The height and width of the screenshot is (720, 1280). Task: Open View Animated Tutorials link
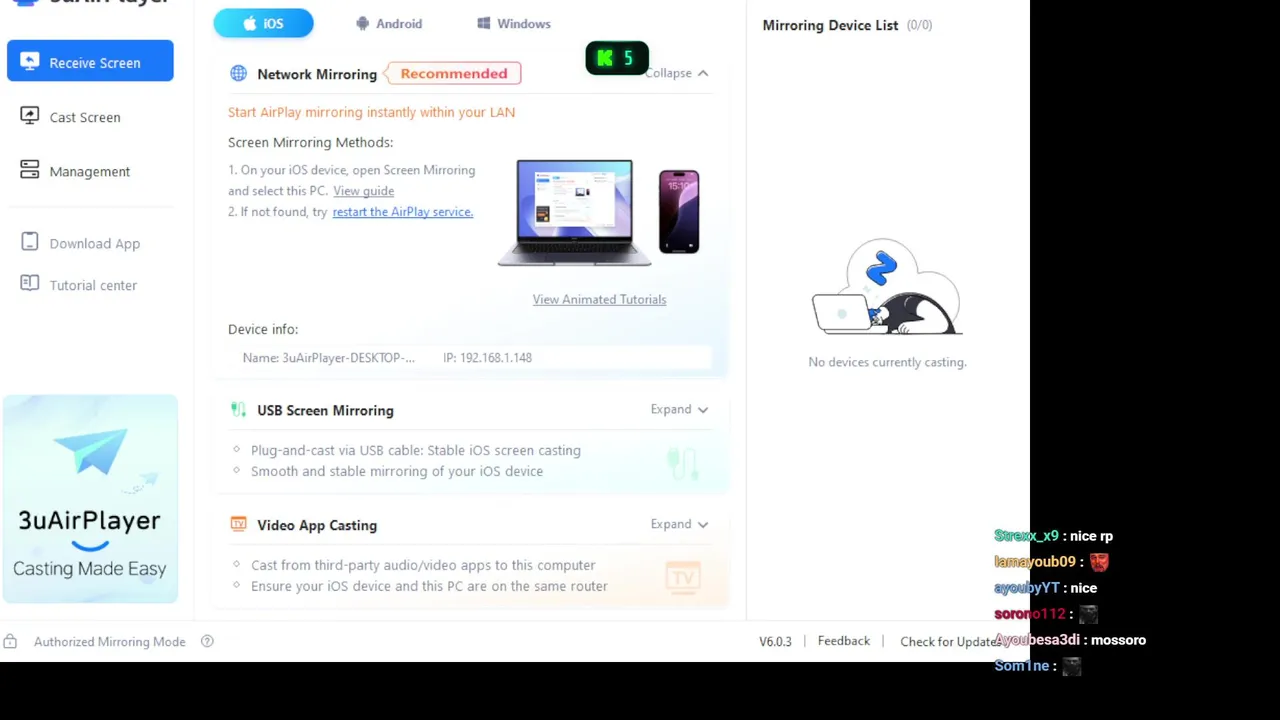pos(599,299)
